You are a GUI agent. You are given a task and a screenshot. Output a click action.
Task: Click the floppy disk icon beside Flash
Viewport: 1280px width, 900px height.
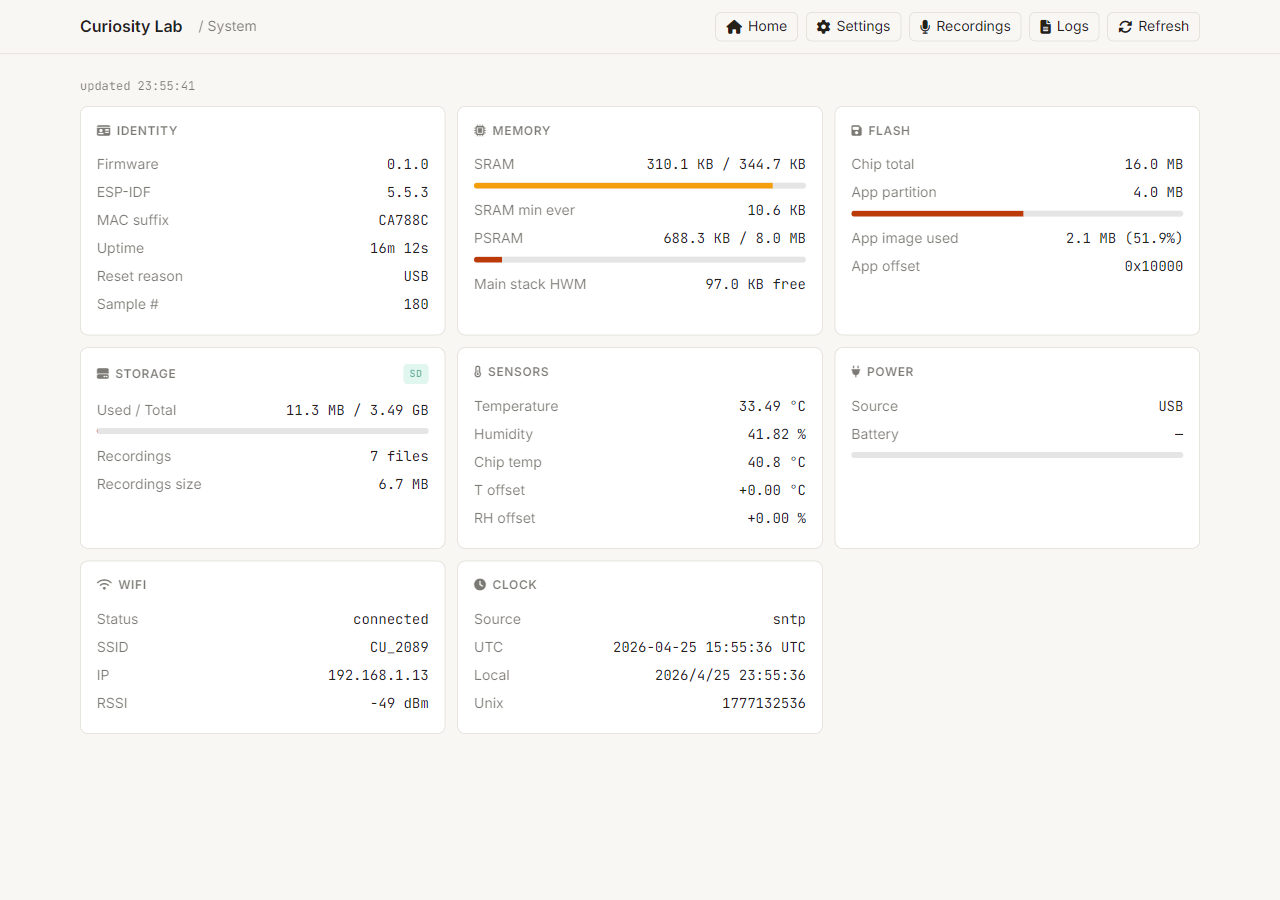click(857, 131)
